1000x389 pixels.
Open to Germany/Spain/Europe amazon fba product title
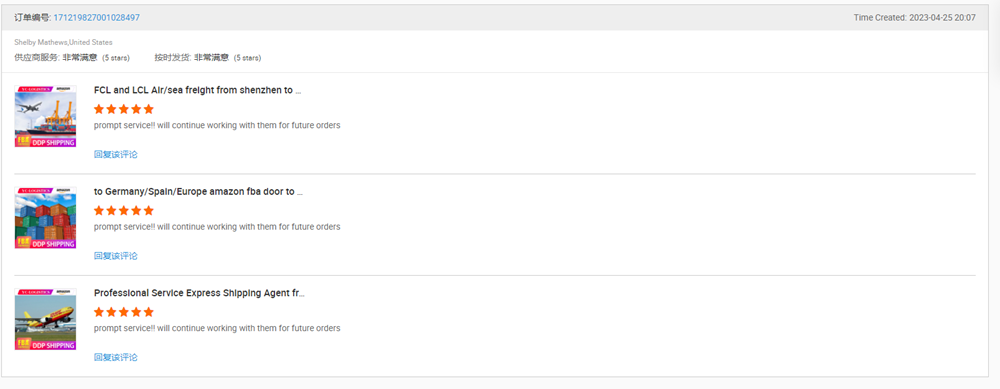click(x=198, y=192)
